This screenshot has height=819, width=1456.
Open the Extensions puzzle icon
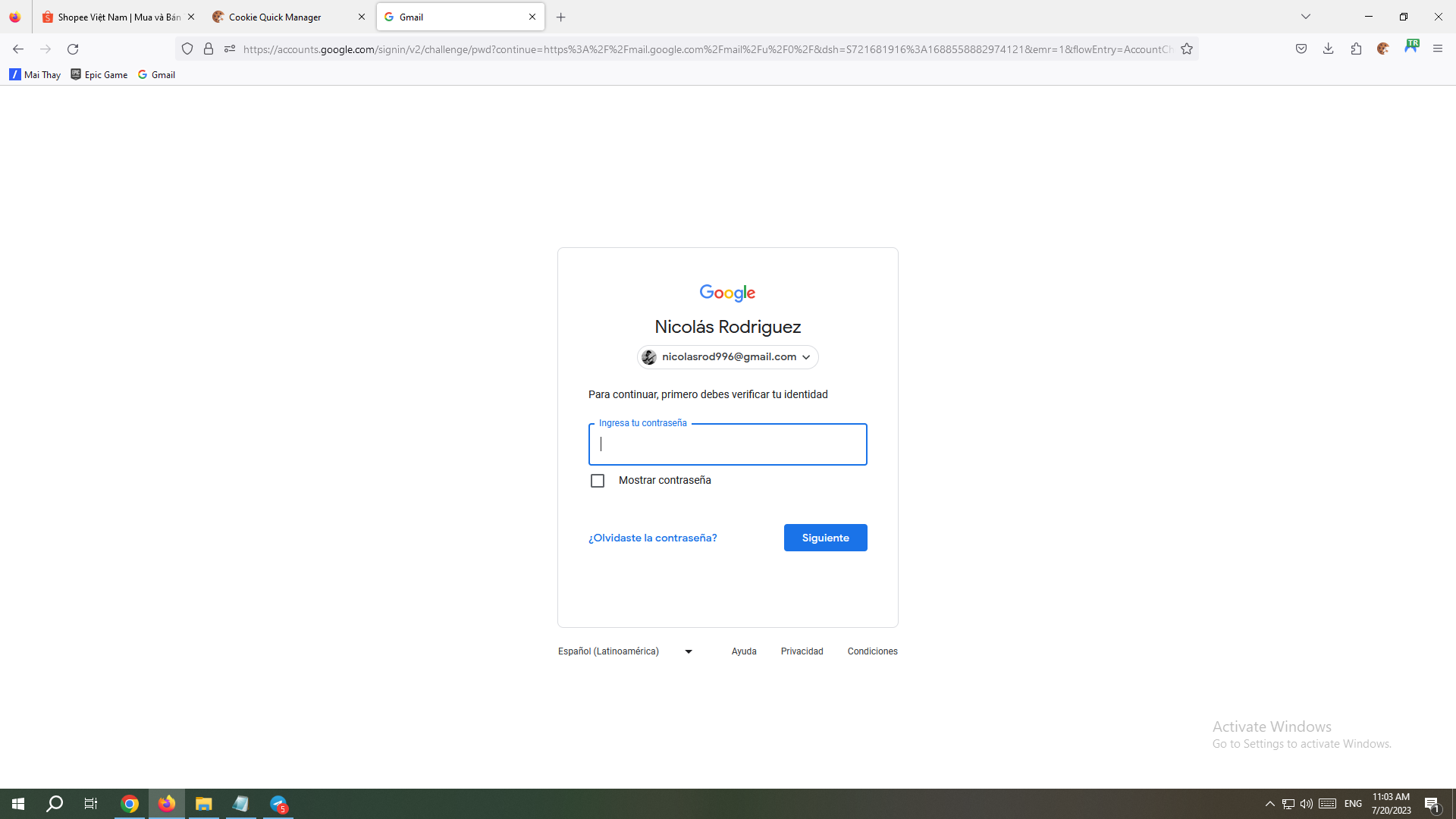point(1356,49)
